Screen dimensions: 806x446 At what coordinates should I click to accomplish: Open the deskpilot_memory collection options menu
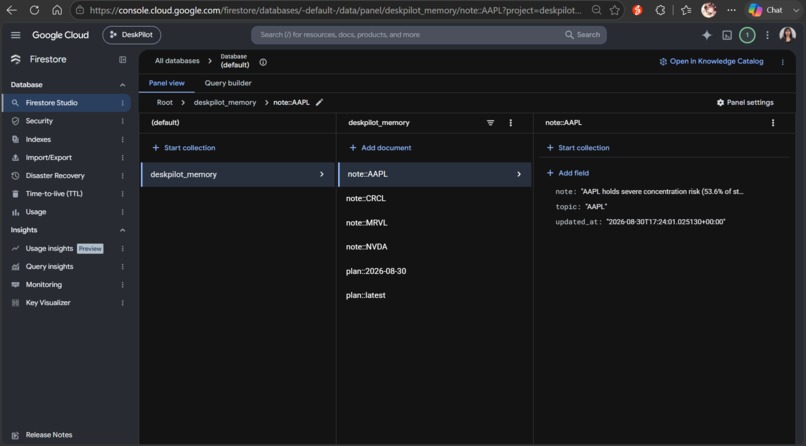510,123
